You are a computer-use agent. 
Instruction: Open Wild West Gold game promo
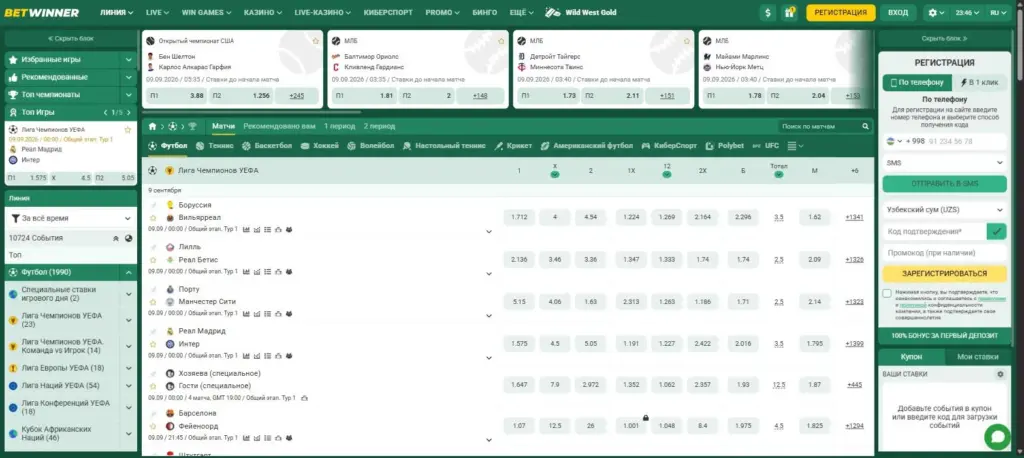coord(581,12)
